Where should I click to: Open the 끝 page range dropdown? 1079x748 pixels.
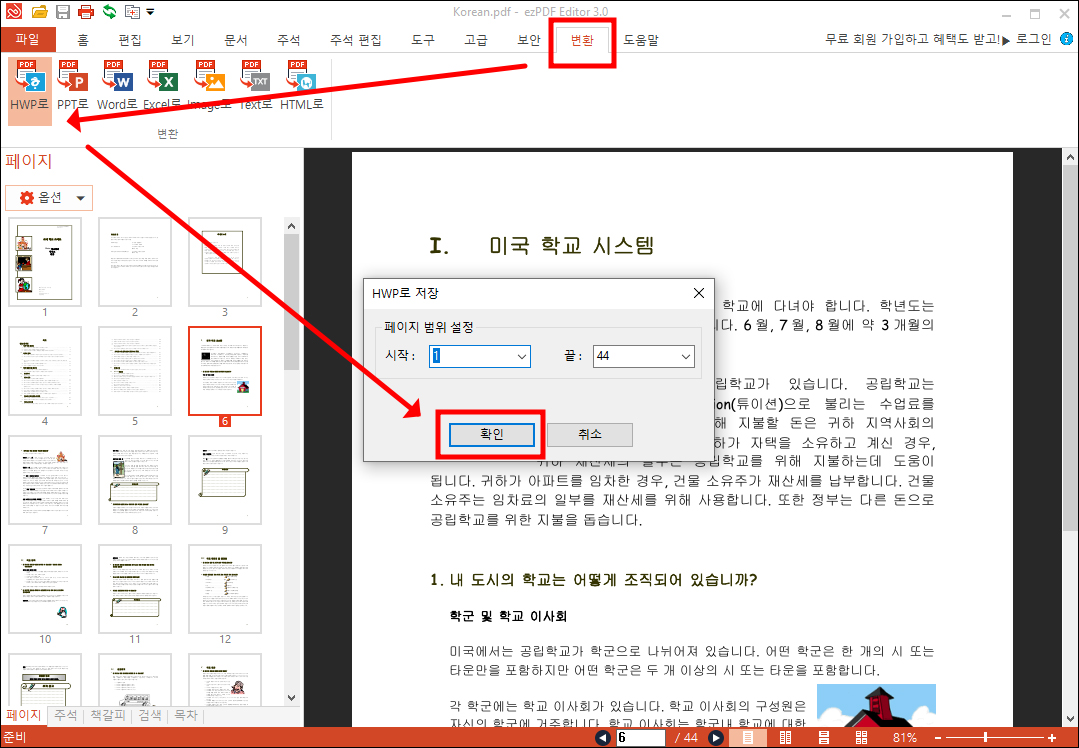683,356
